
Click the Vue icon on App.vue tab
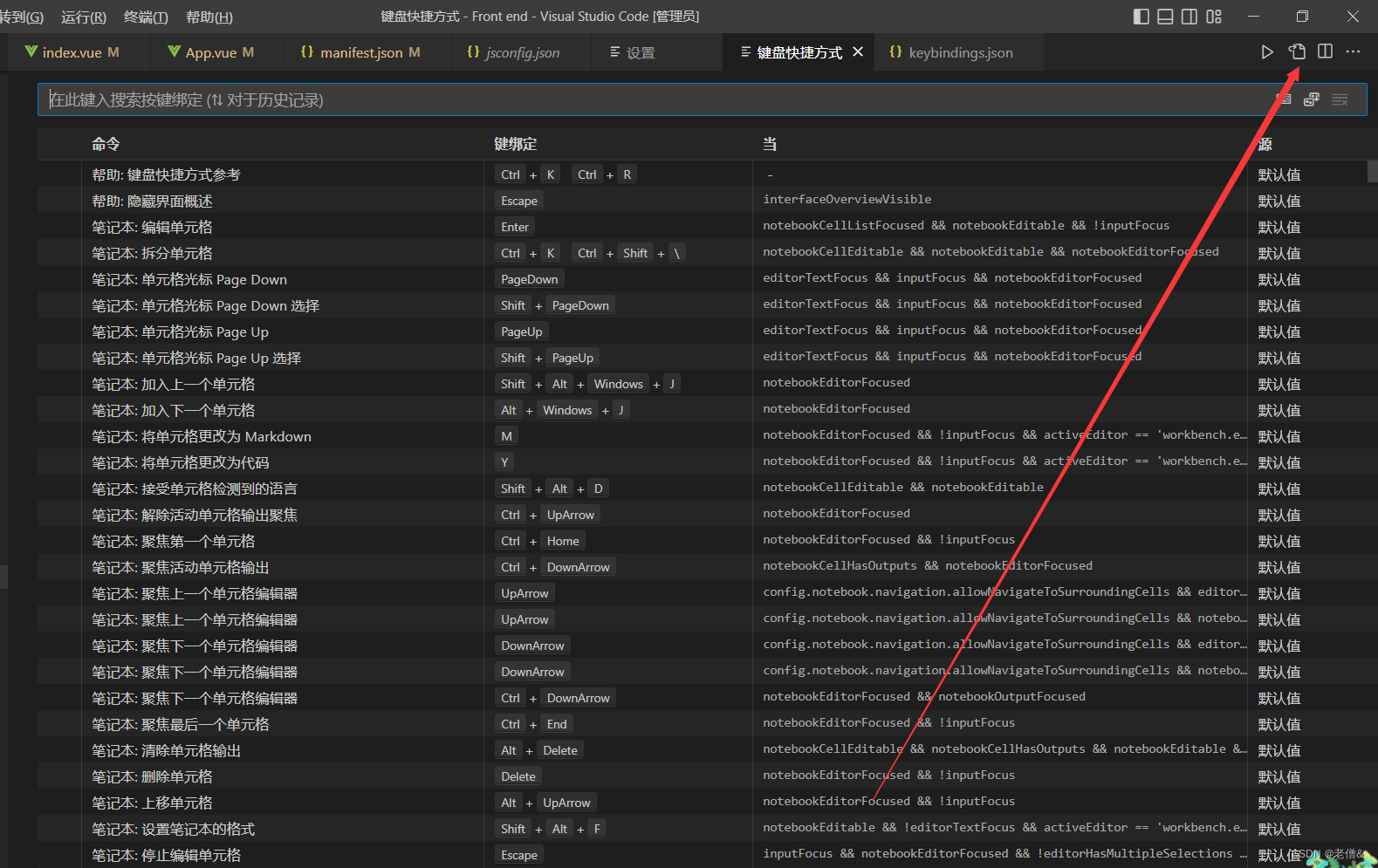pos(174,52)
